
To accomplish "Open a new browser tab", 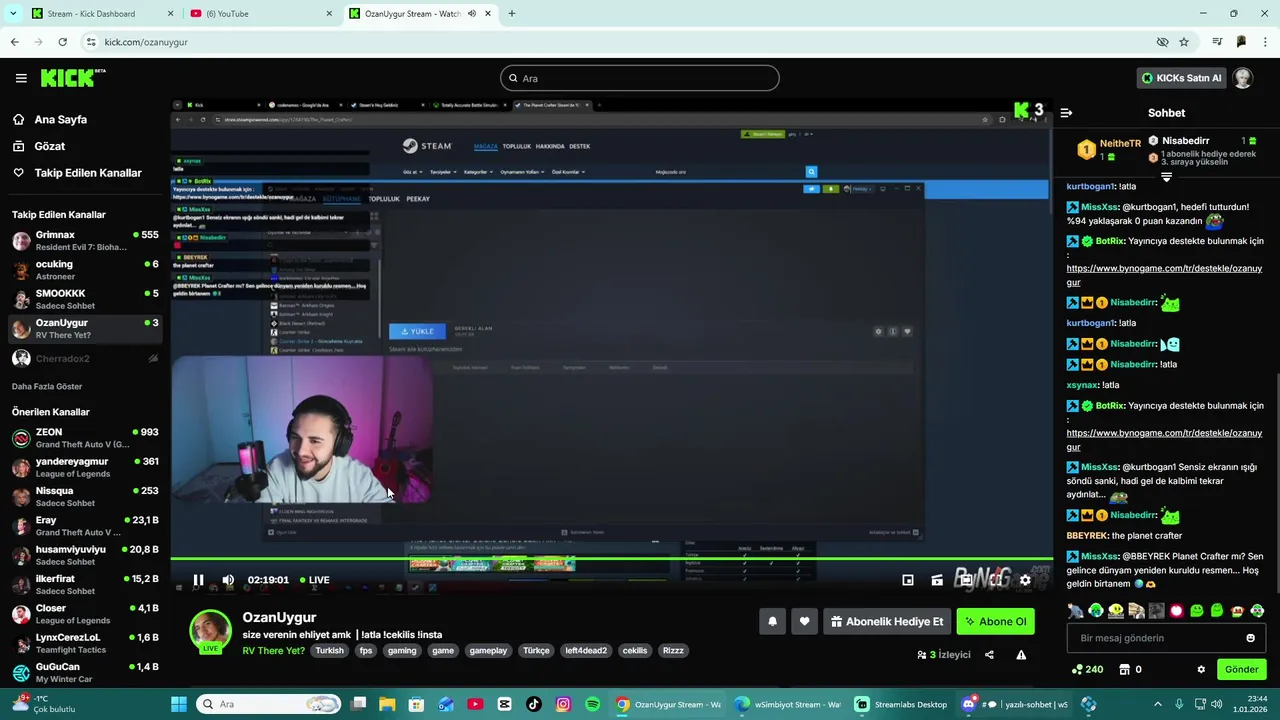I will point(511,13).
